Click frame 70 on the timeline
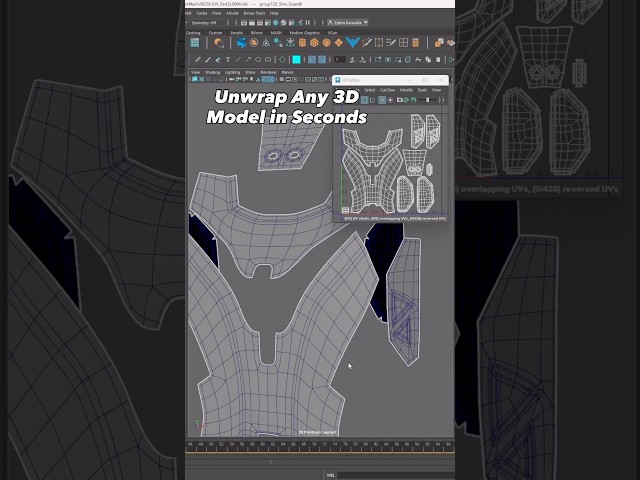Image resolution: width=640 pixels, height=480 pixels. 314,444
